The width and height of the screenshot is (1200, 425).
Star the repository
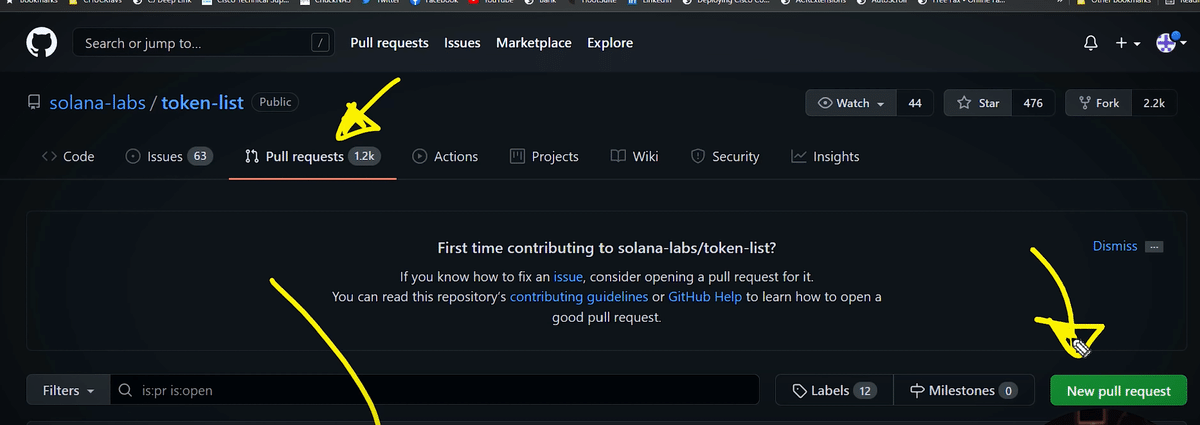[x=978, y=103]
